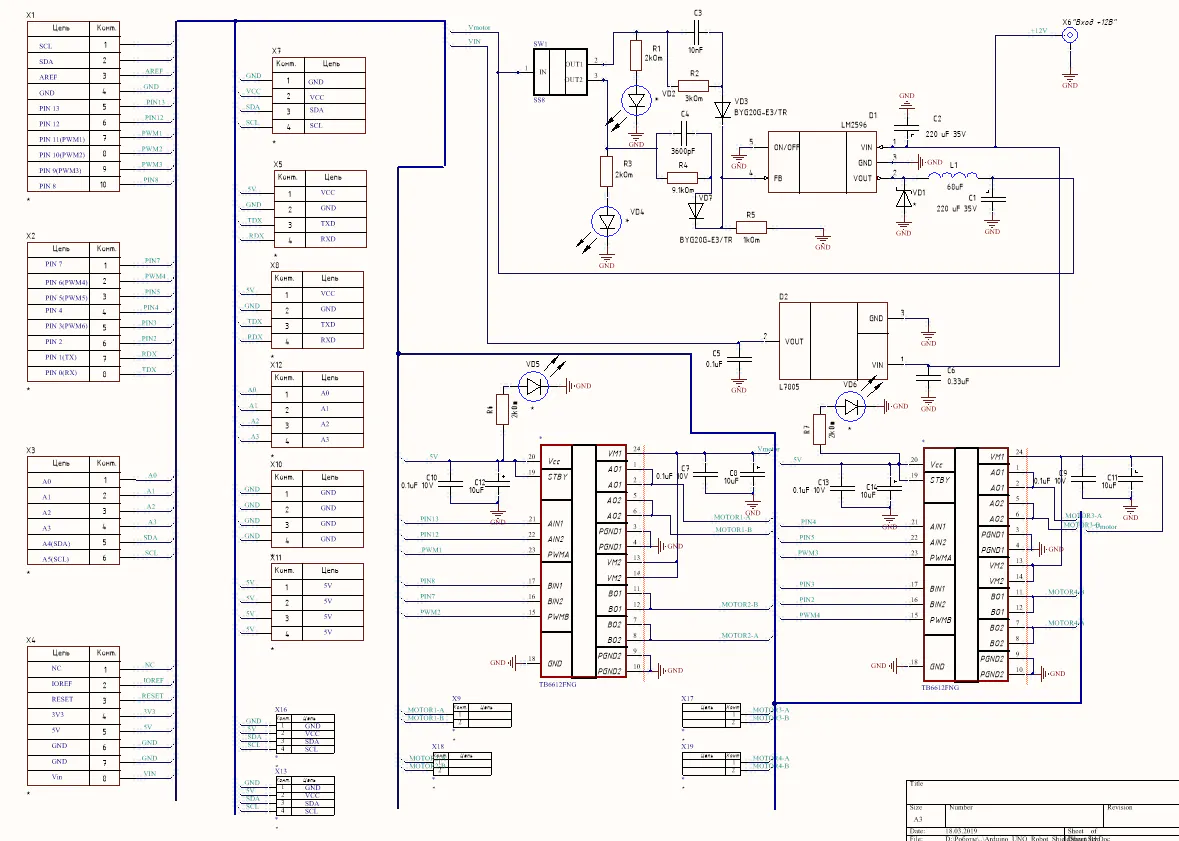Click the Vmotor net label at top
Image resolution: width=1179 pixels, height=841 pixels.
tap(479, 28)
